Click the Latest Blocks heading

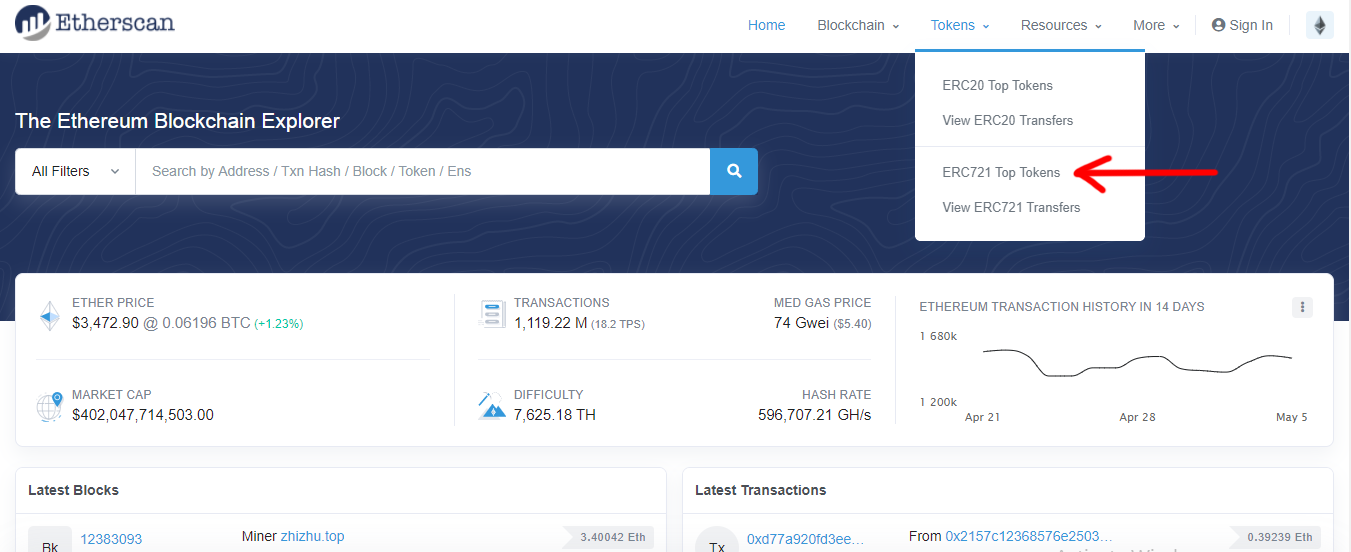[73, 490]
